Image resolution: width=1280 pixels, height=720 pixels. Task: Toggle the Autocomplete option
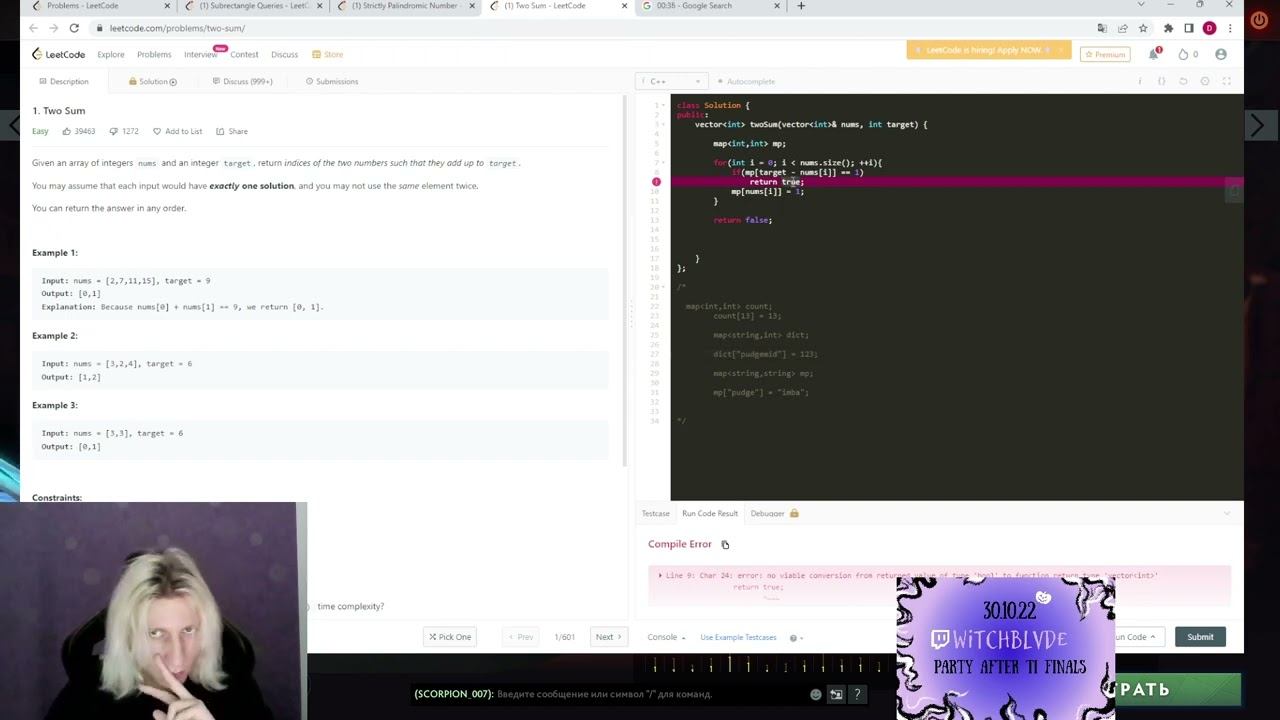pos(745,81)
